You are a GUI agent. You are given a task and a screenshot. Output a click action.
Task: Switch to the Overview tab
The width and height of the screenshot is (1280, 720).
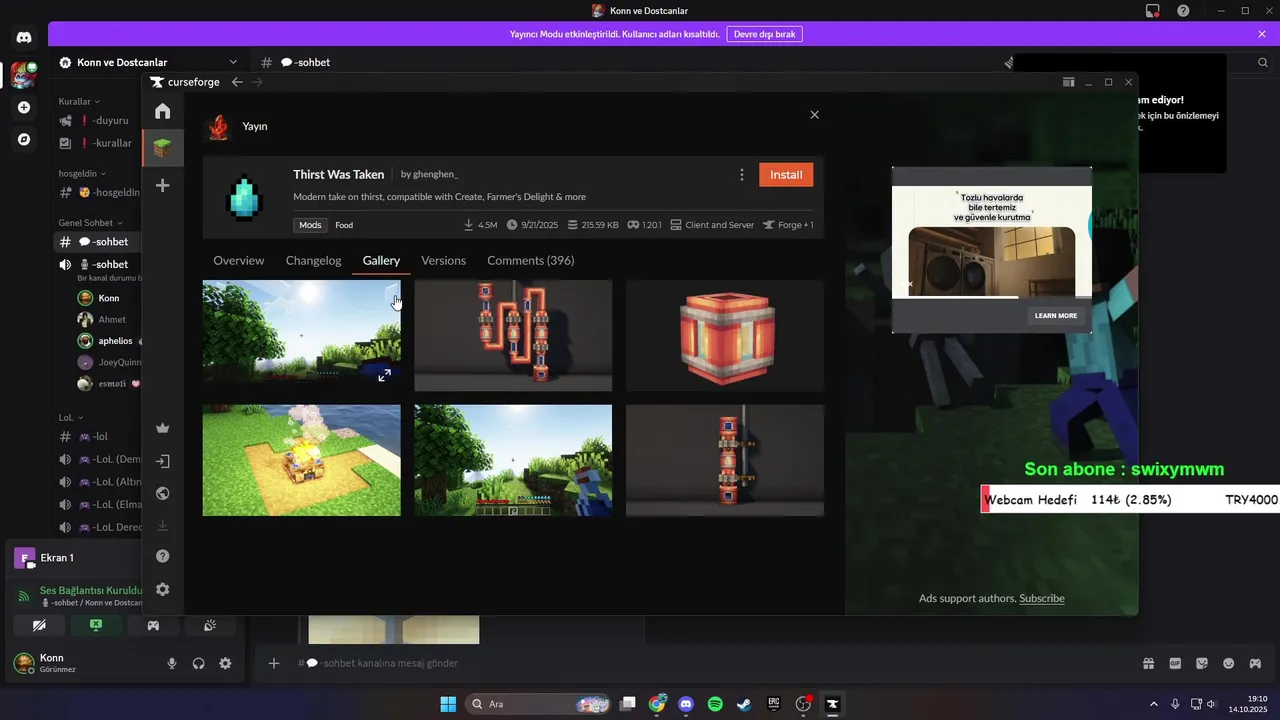click(238, 260)
